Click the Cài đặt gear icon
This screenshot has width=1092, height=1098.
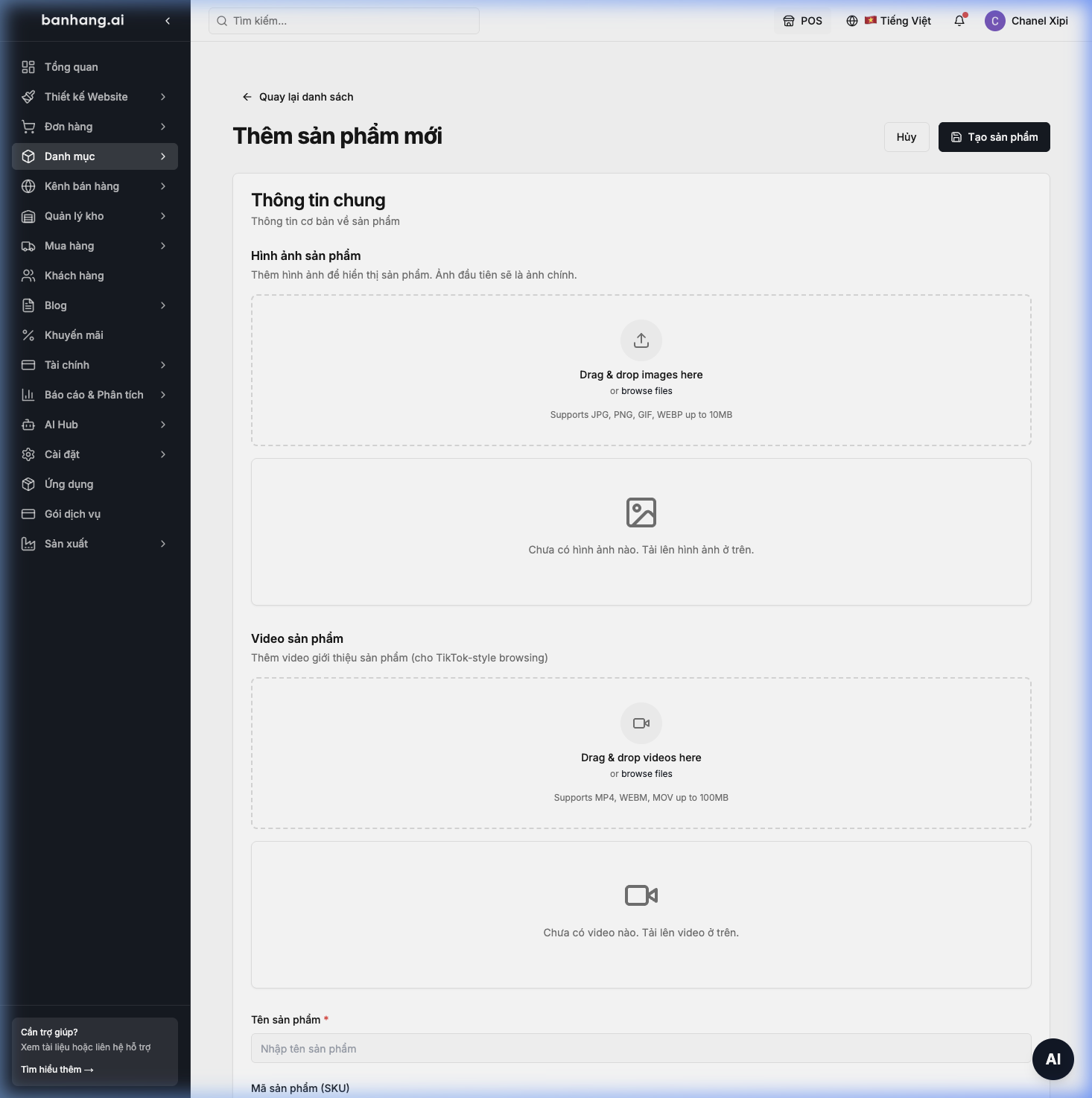tap(28, 454)
